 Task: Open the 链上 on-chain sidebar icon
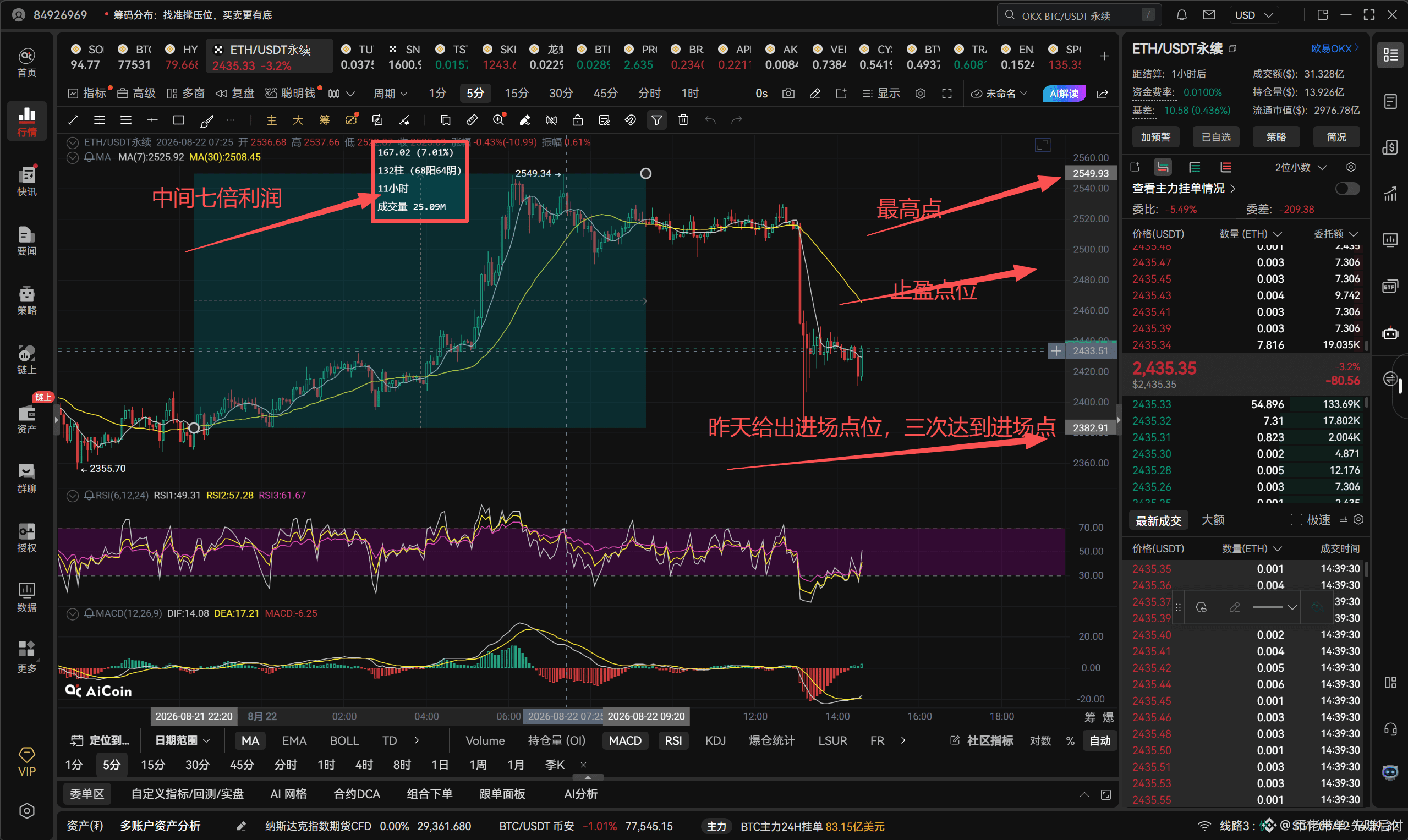26,359
